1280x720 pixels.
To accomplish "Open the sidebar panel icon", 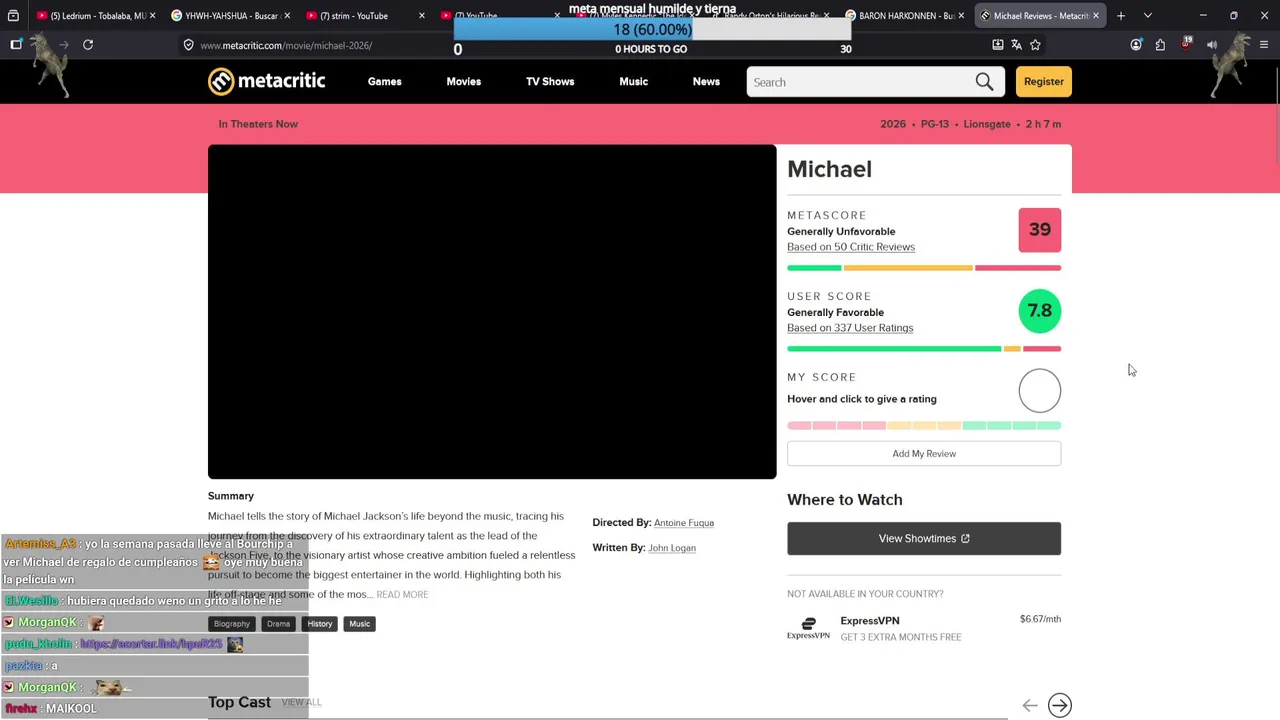I will coord(16,45).
